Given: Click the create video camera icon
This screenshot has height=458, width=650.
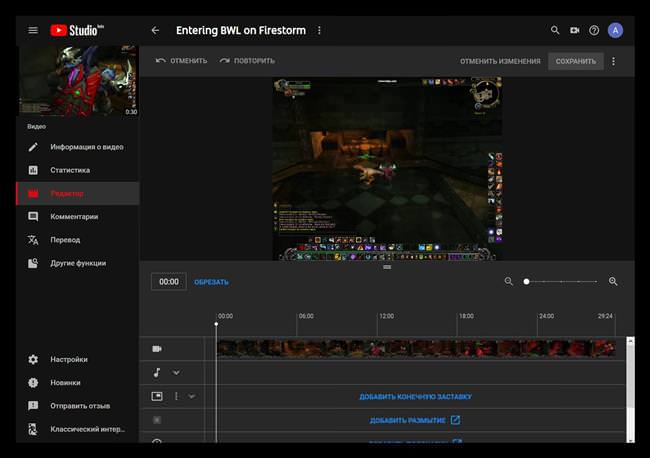Looking at the screenshot, I should pyautogui.click(x=575, y=30).
